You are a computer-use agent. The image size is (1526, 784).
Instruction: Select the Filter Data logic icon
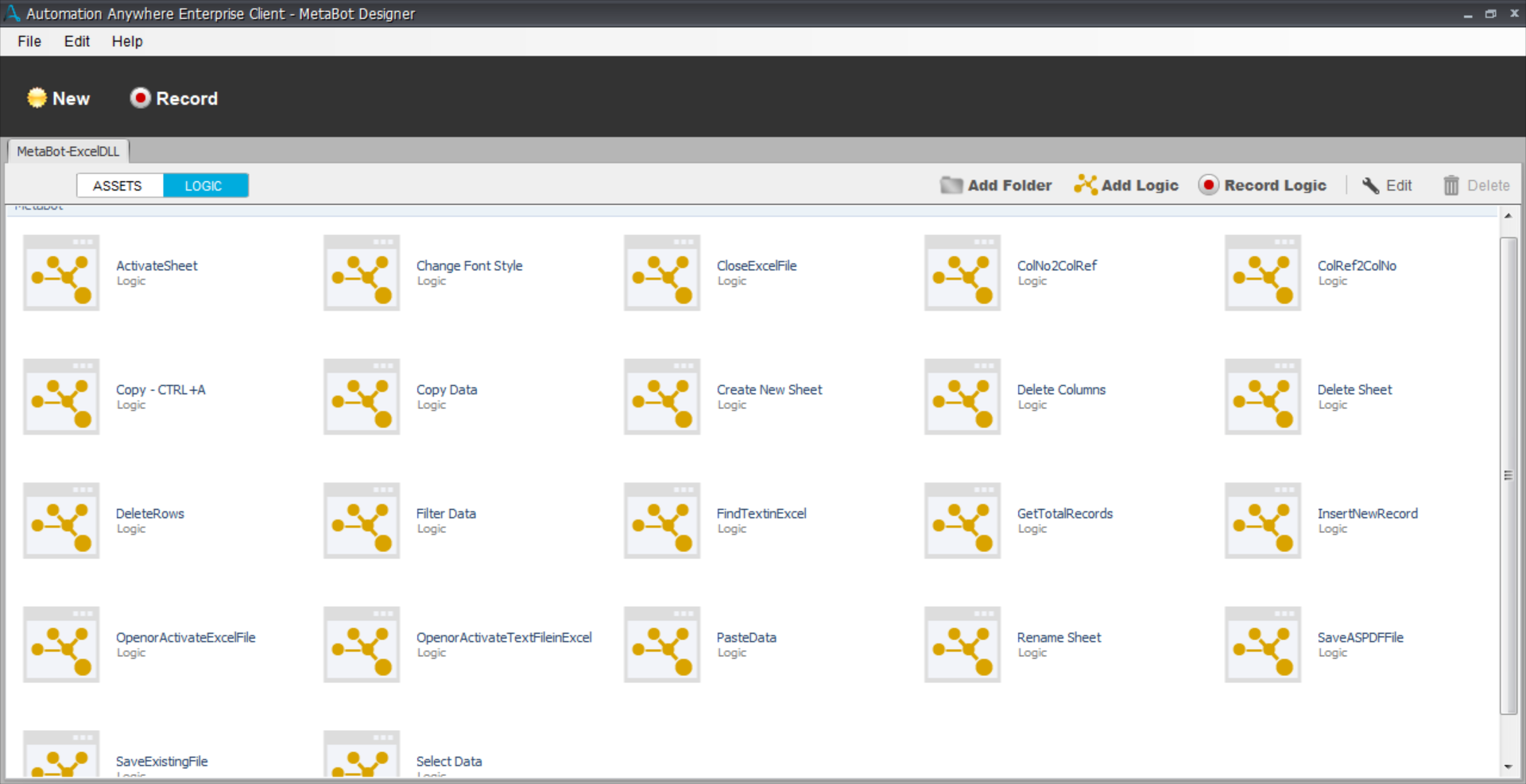pyautogui.click(x=362, y=520)
